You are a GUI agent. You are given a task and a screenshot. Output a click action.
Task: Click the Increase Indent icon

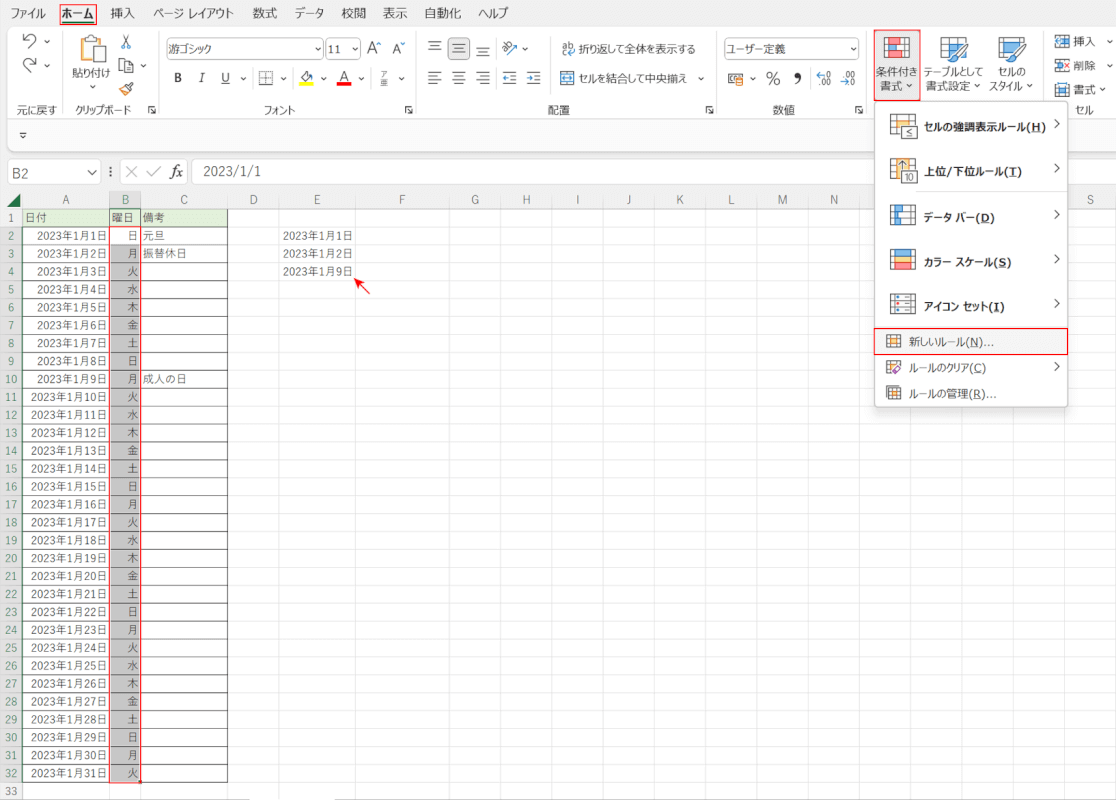[533, 78]
